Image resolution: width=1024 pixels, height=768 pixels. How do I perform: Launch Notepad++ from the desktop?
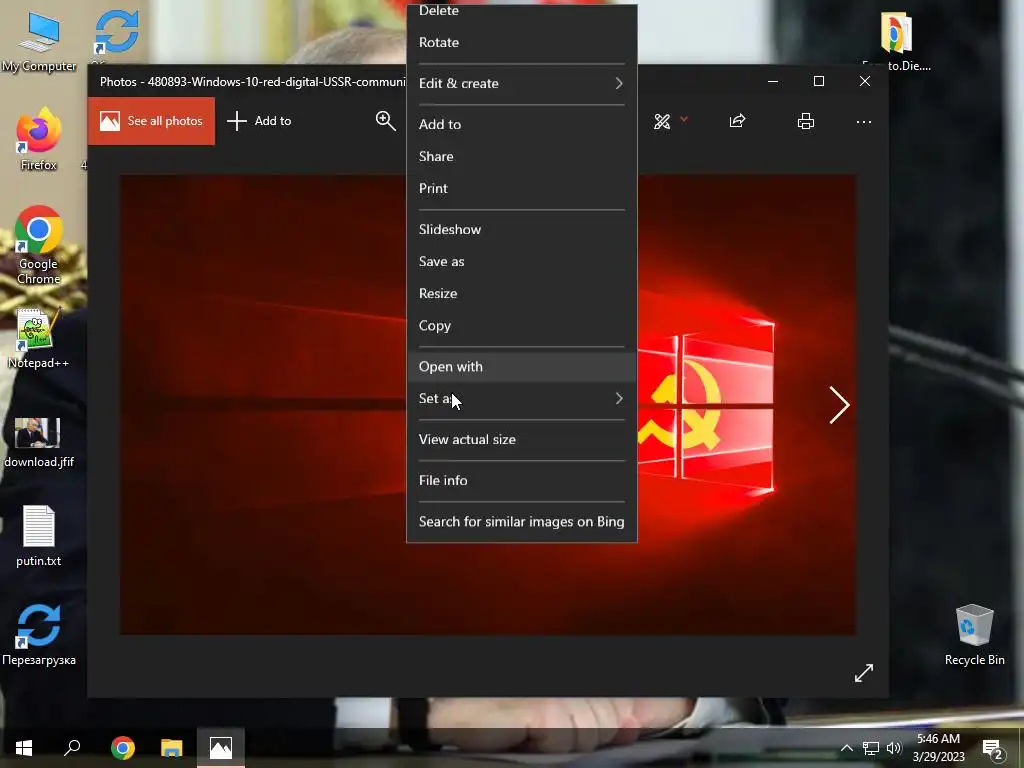point(39,338)
